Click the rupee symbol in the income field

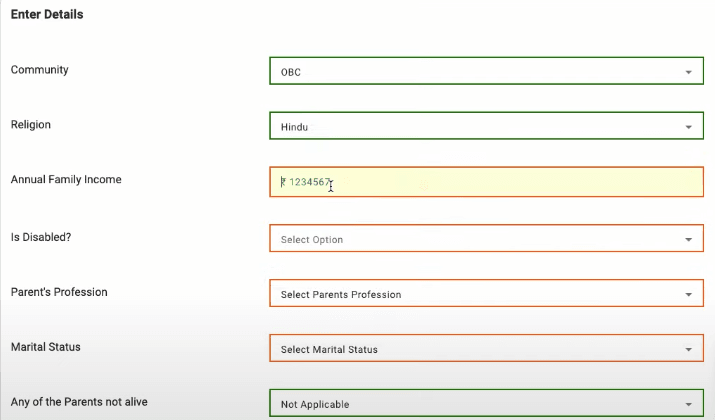[x=283, y=182]
